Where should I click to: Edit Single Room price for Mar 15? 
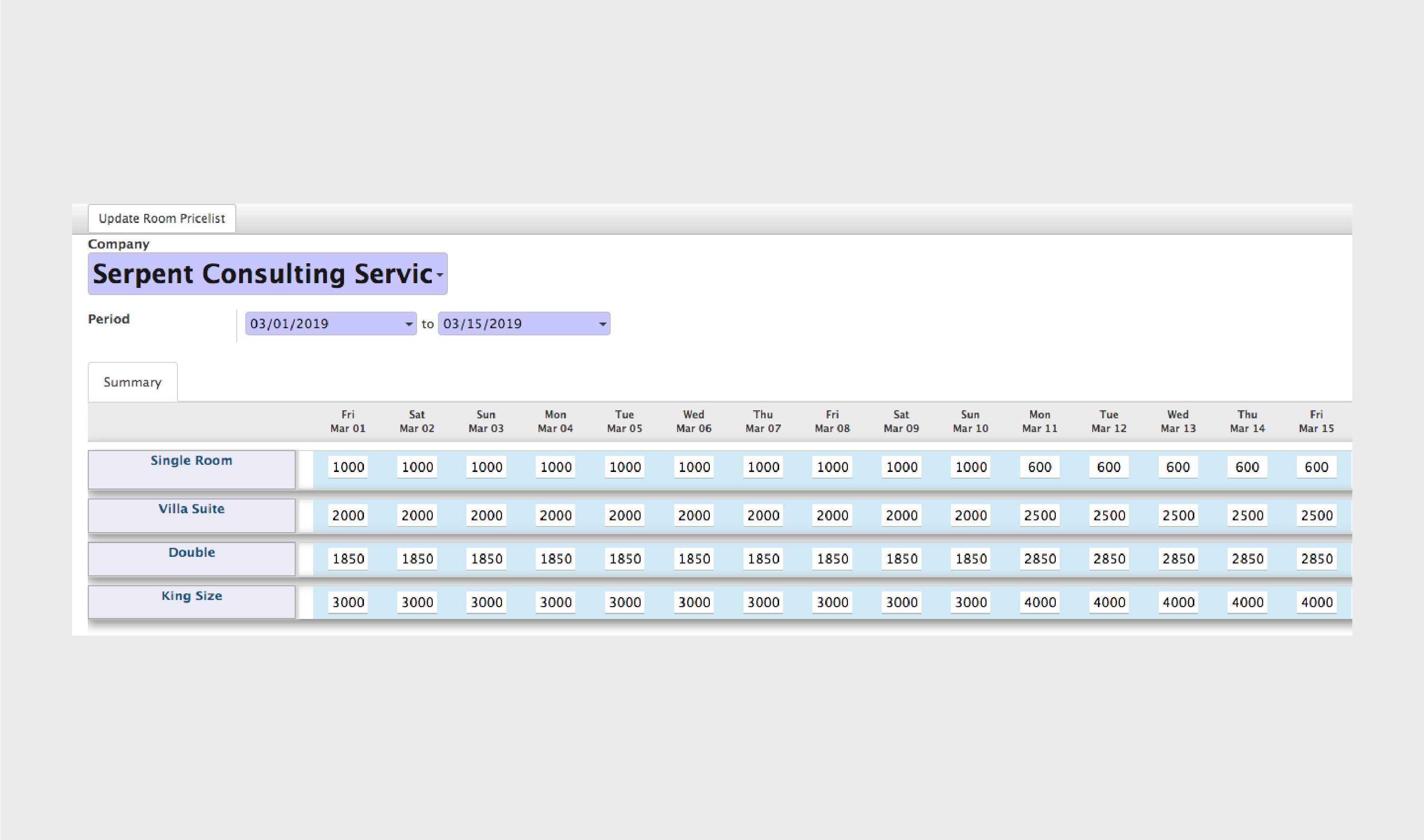[1316, 467]
